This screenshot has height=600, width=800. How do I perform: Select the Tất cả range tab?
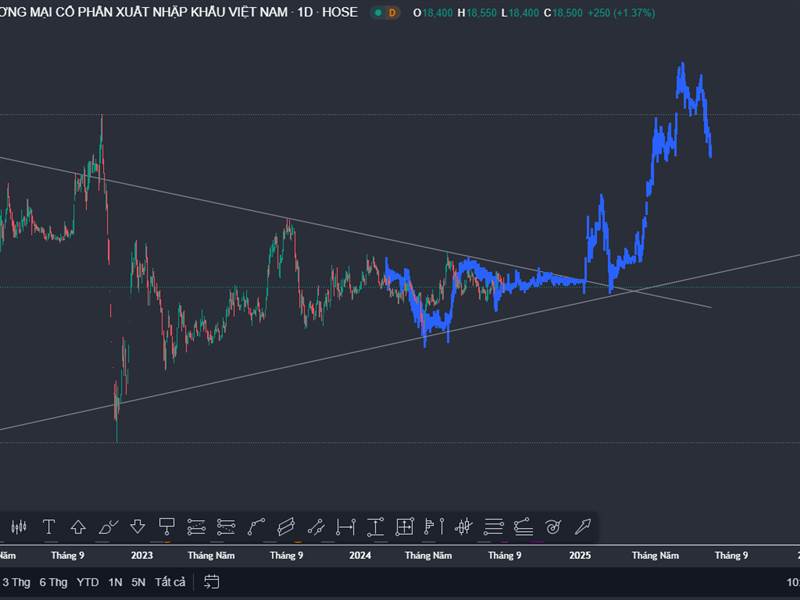170,580
